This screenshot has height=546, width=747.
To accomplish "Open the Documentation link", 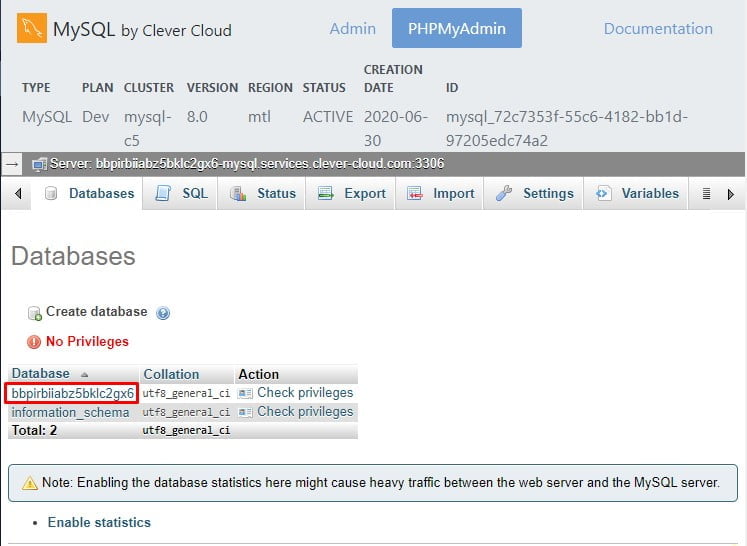I will coord(658,29).
